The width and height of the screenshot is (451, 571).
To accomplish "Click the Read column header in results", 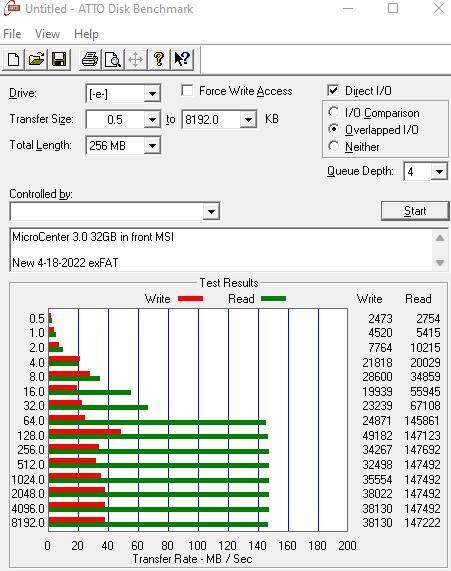I will click(x=418, y=299).
